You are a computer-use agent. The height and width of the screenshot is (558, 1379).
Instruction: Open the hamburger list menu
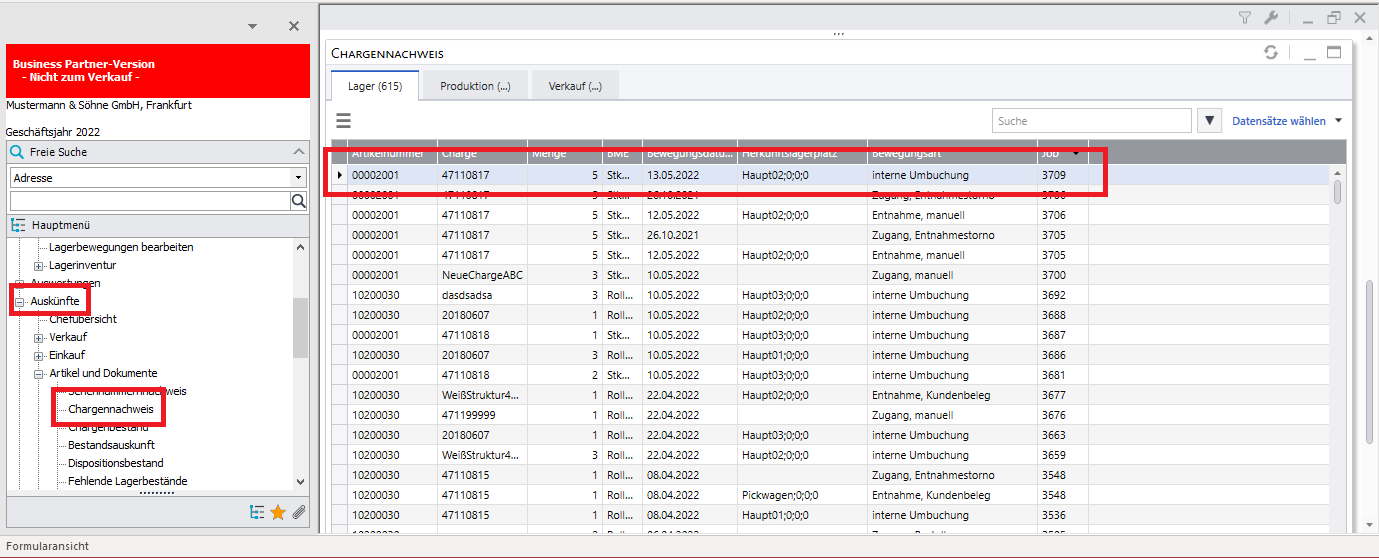pos(343,121)
